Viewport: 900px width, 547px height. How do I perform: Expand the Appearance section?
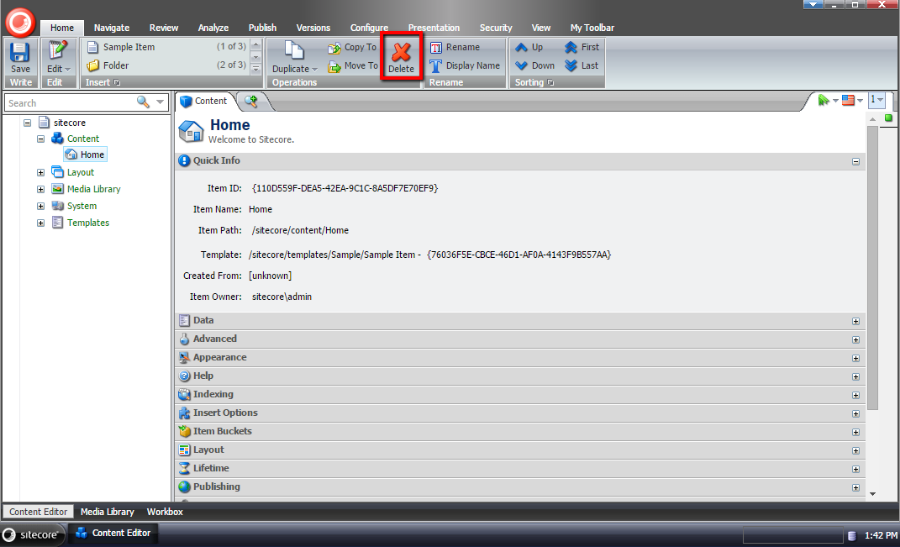[x=856, y=358]
